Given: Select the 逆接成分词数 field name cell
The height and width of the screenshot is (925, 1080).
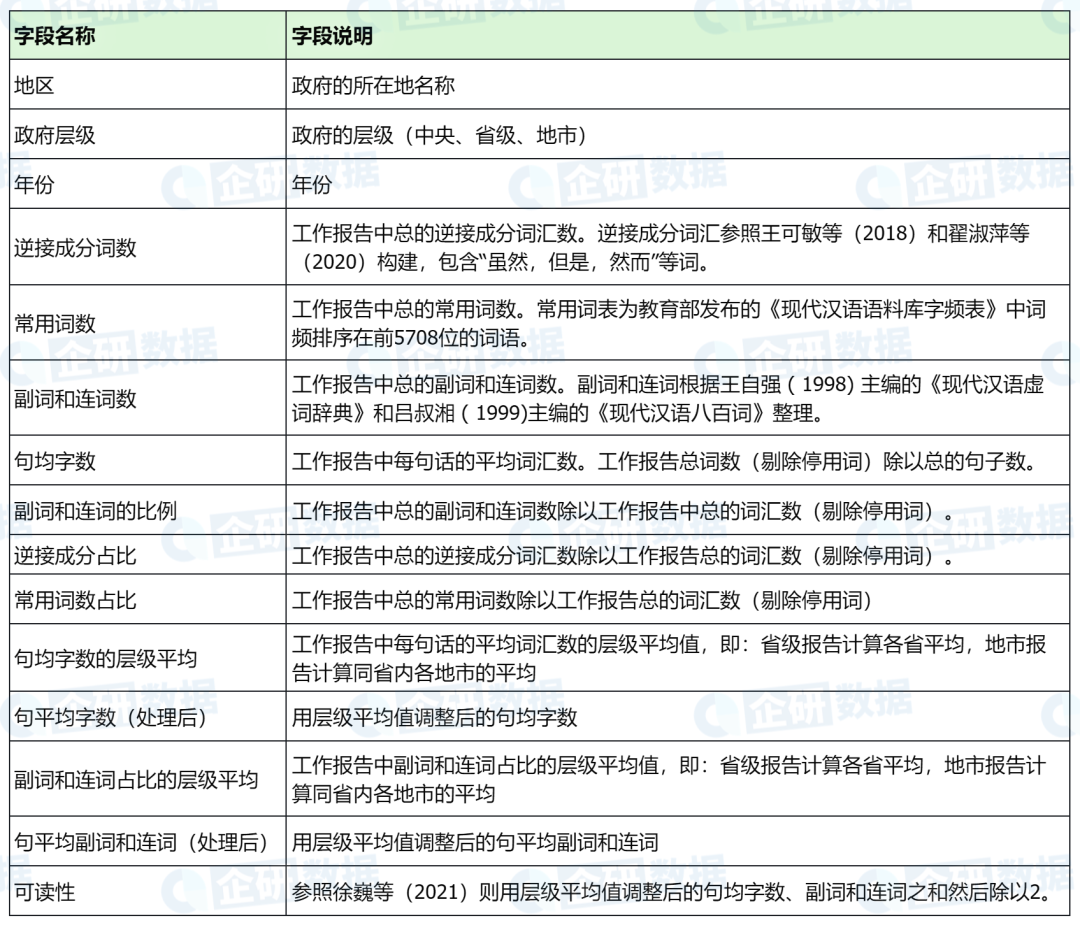Looking at the screenshot, I should point(148,247).
